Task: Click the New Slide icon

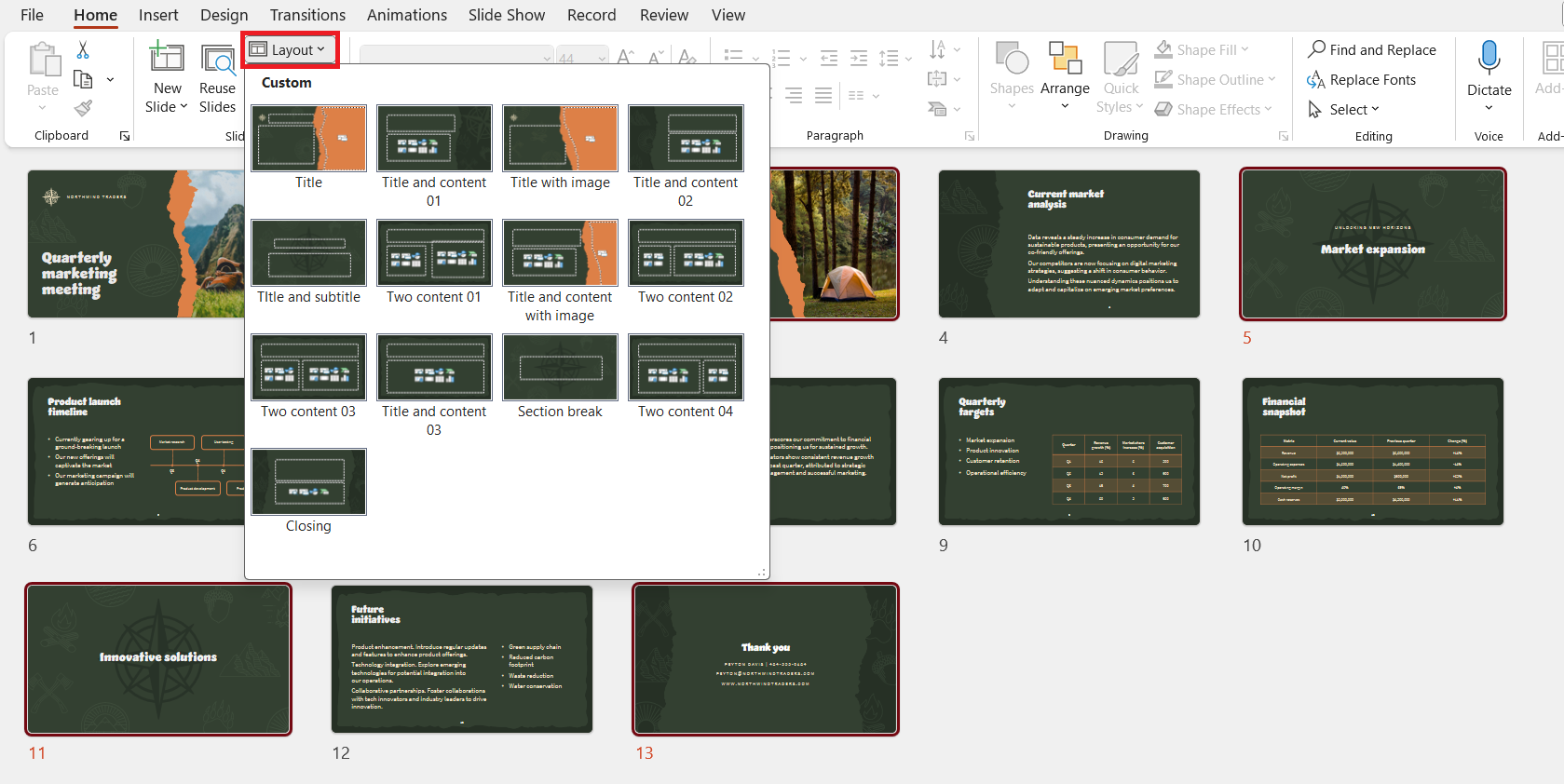Action: pyautogui.click(x=167, y=58)
